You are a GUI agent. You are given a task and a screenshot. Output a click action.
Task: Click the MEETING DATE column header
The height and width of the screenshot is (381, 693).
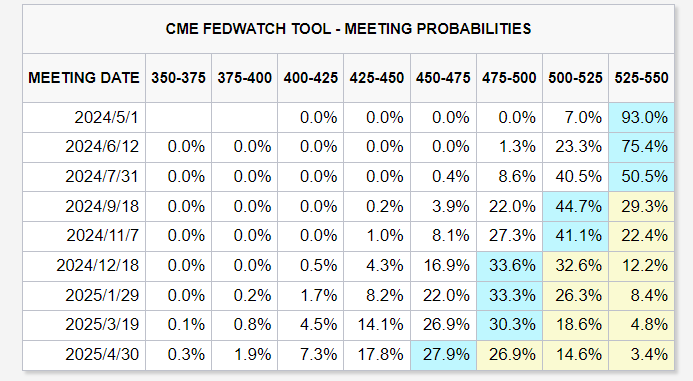(x=84, y=78)
